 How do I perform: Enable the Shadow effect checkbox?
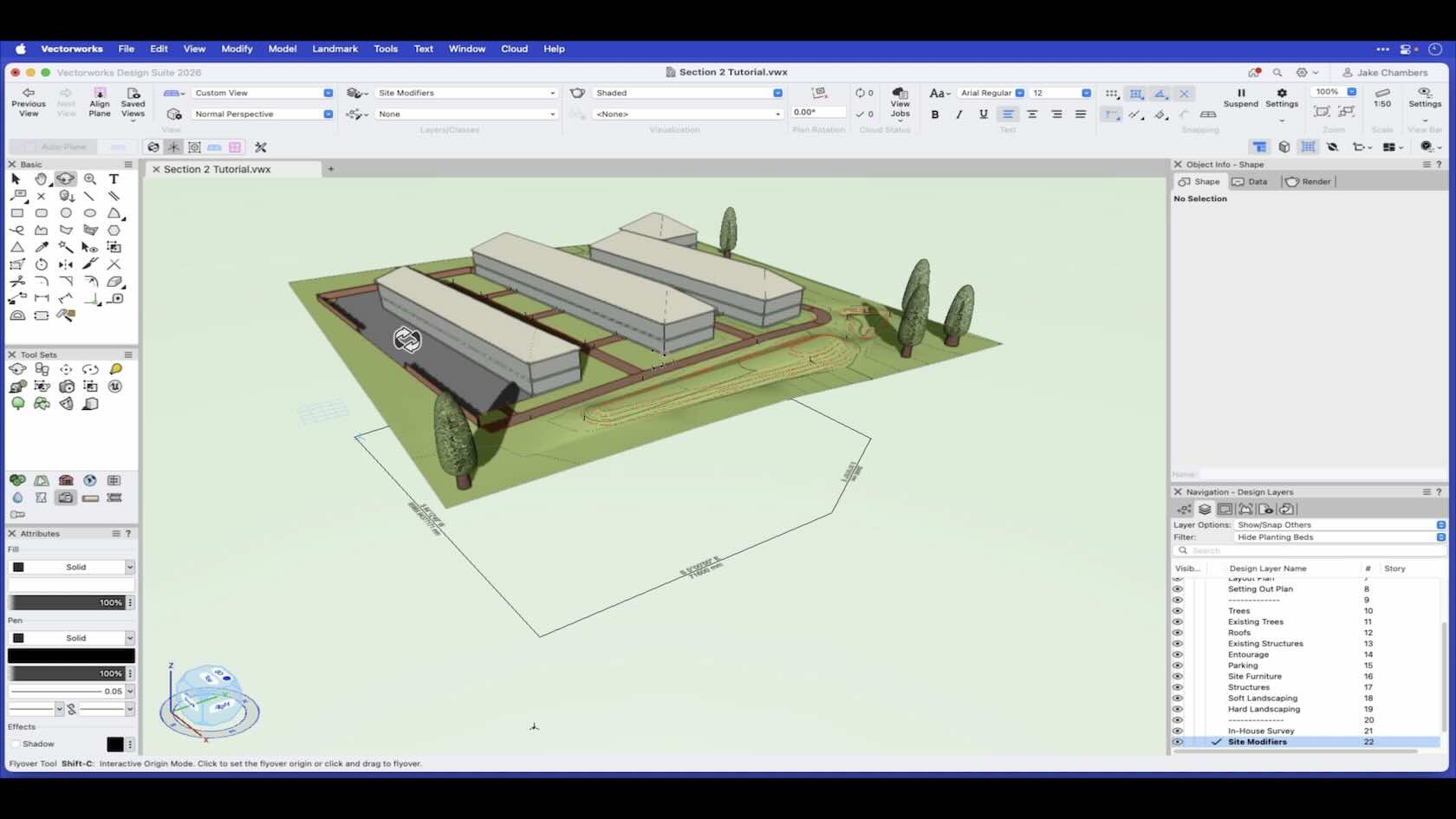[x=15, y=744]
